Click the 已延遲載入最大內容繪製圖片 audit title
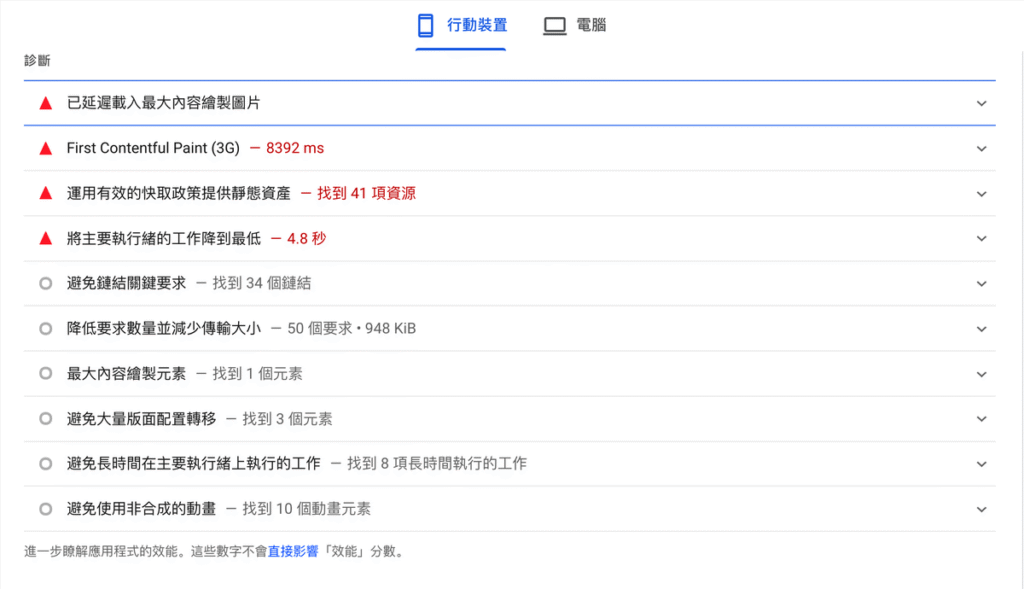This screenshot has height=589, width=1024. click(163, 103)
